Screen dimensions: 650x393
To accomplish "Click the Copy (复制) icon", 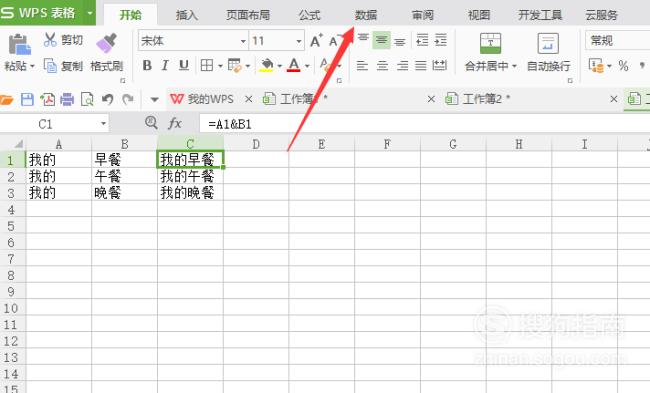I will 50,66.
